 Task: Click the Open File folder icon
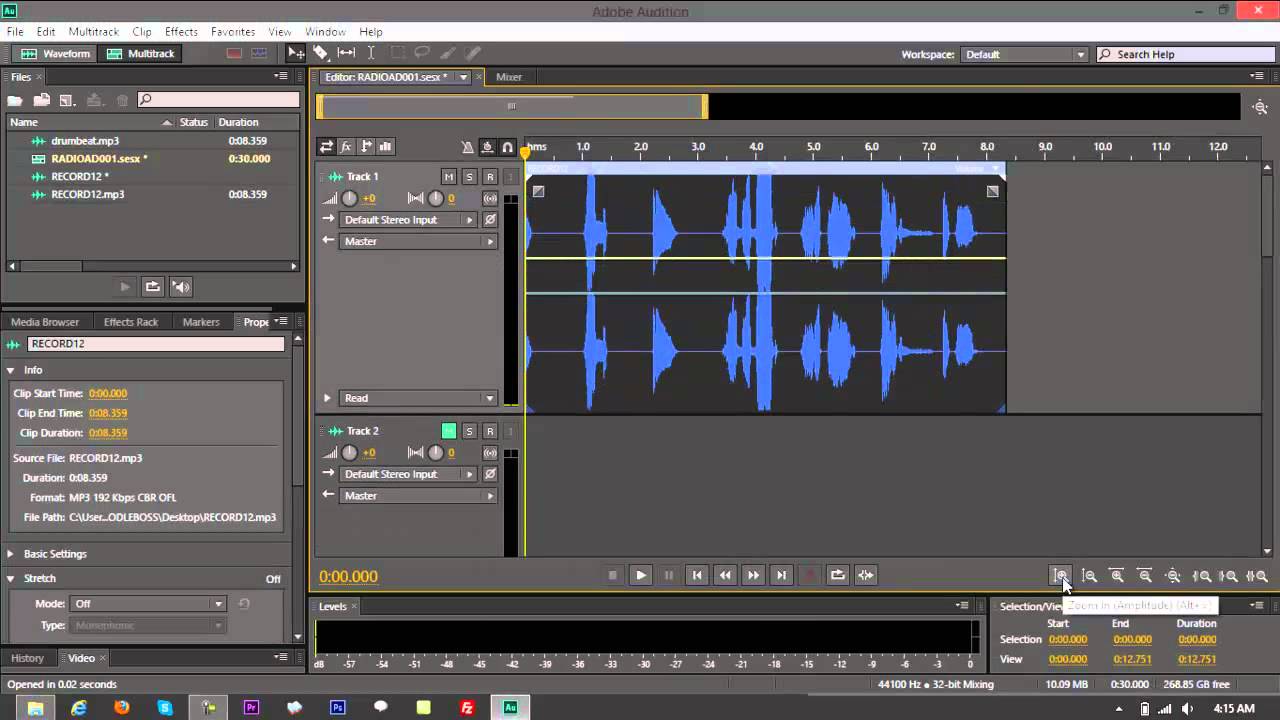(15, 100)
